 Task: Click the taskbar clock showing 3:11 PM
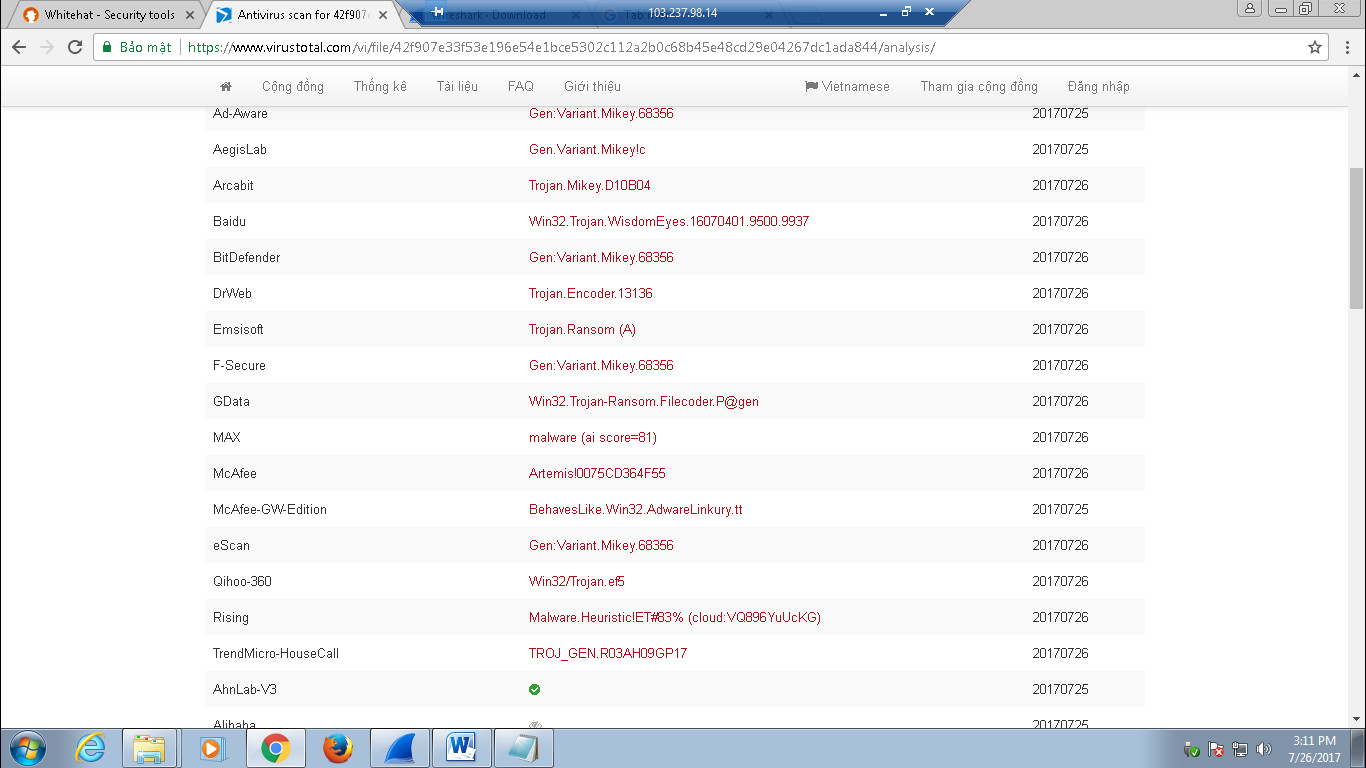(x=1314, y=749)
